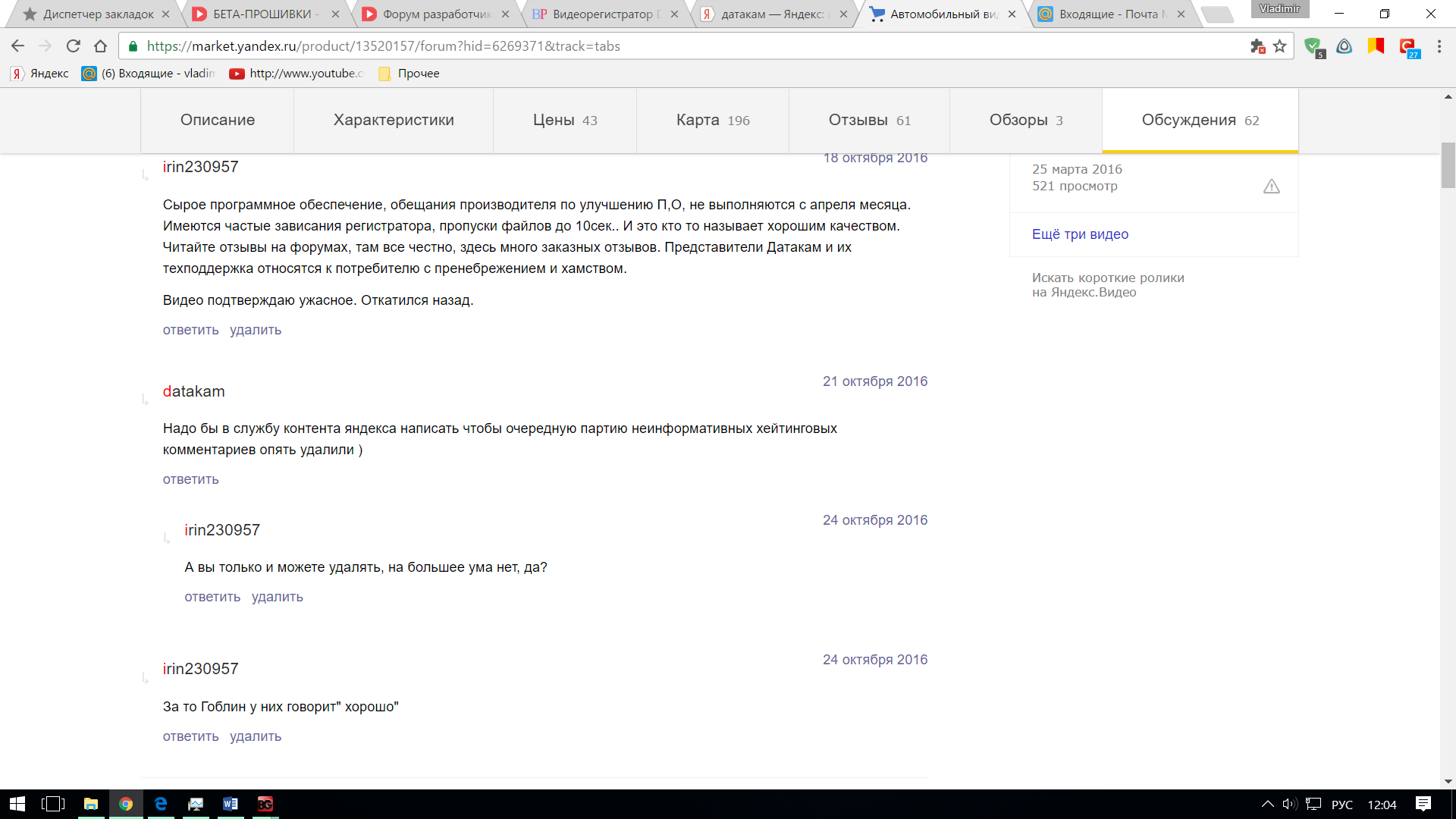Switch to the Характеристики tab
The image size is (1456, 819).
pos(394,120)
